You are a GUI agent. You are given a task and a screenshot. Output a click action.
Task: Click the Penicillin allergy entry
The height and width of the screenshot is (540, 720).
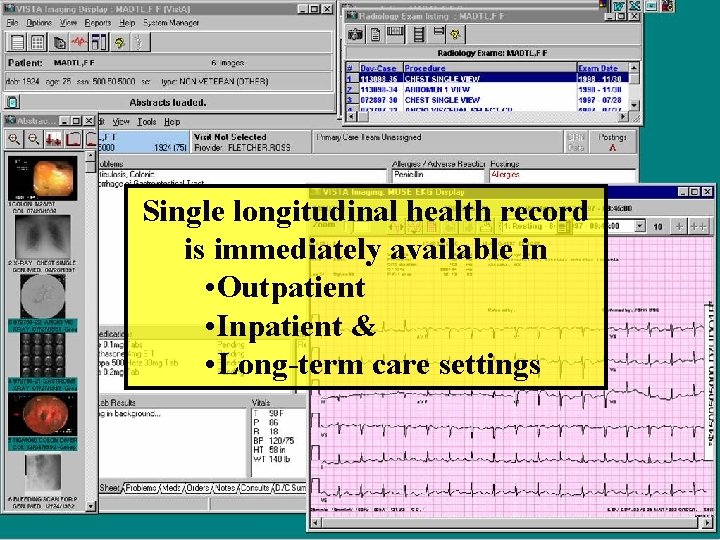pyautogui.click(x=409, y=175)
